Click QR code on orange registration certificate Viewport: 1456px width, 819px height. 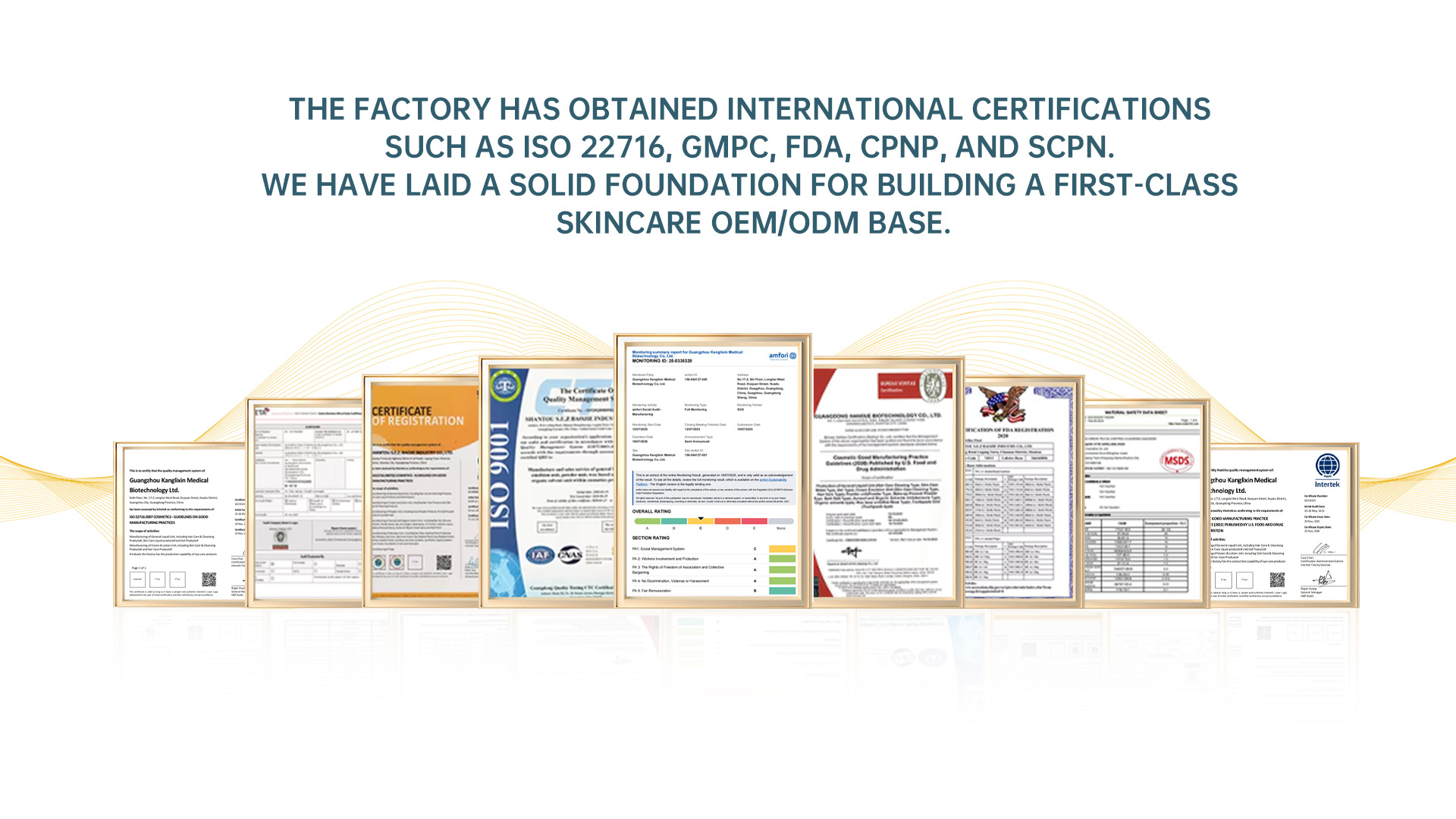click(x=444, y=563)
